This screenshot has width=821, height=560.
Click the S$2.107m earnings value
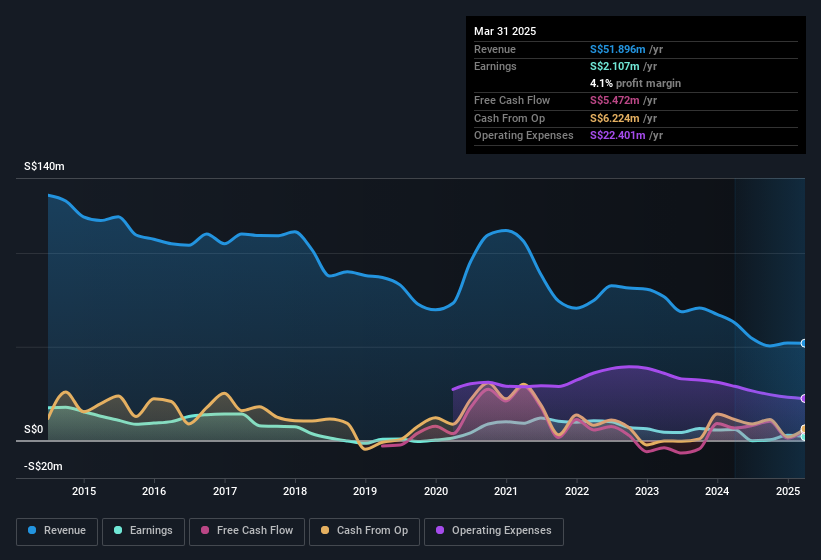point(615,66)
